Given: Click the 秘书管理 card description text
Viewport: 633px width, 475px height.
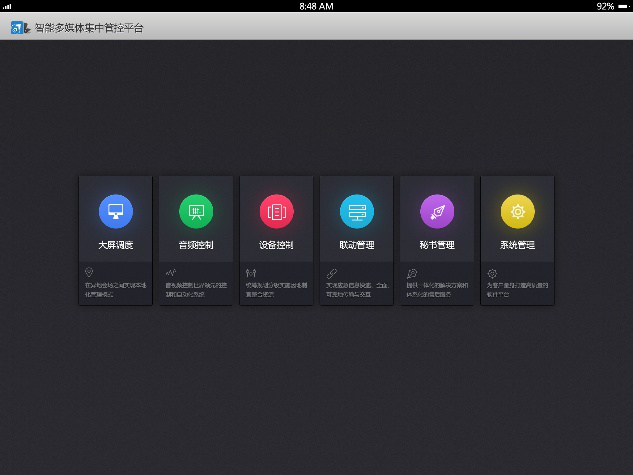Looking at the screenshot, I should click(437, 290).
